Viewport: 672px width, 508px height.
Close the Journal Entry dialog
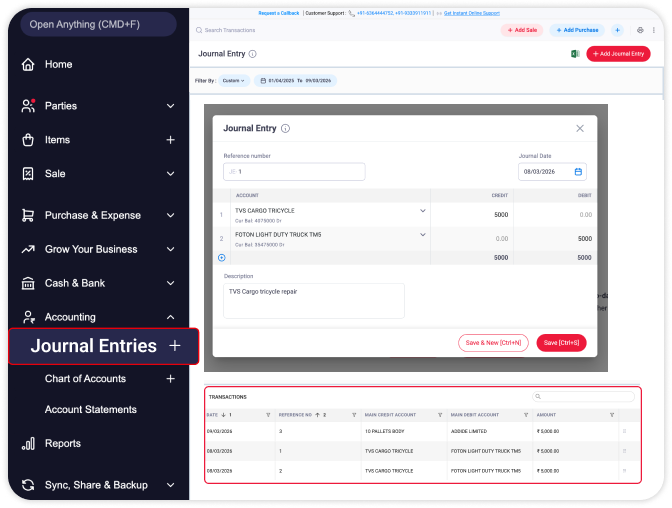tap(580, 129)
